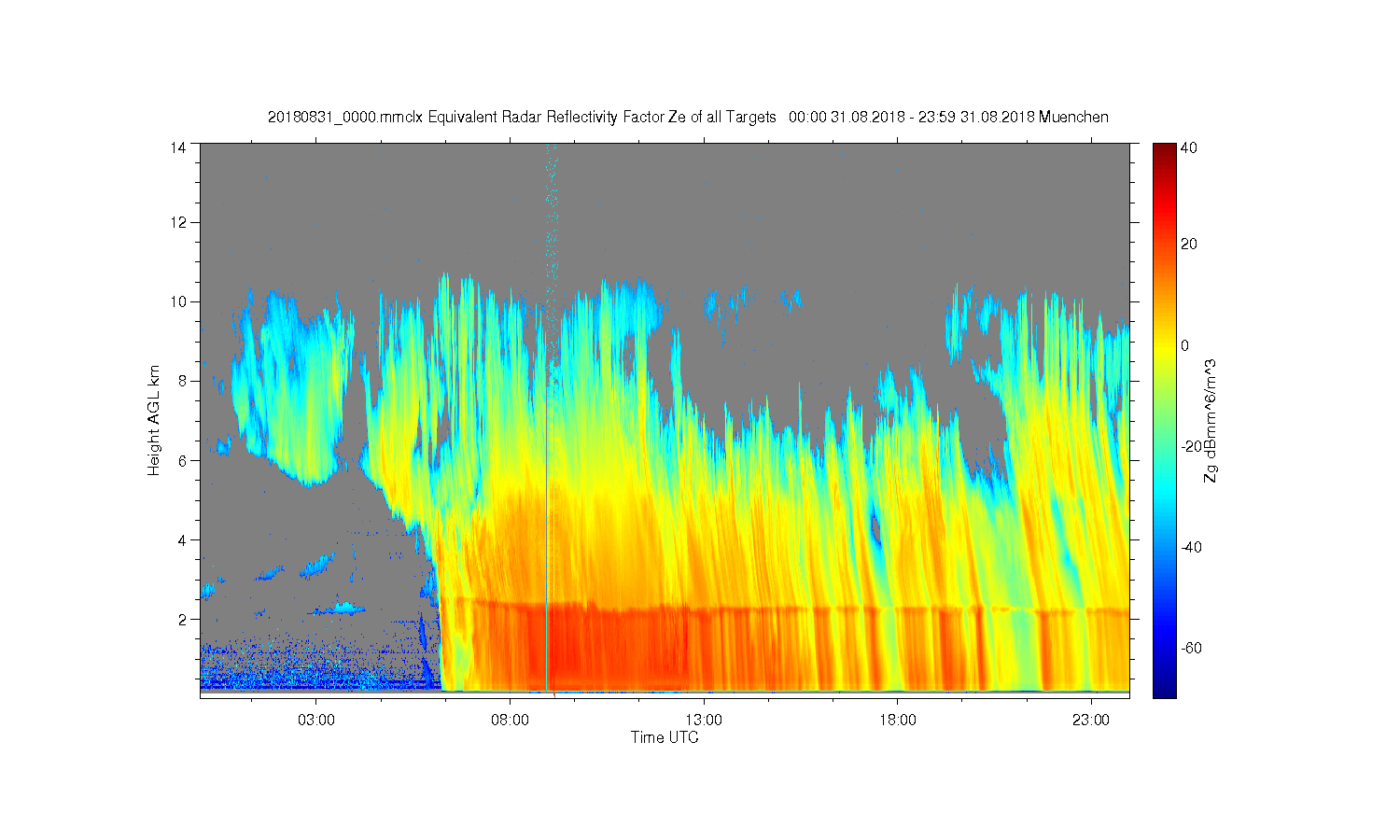Click the "03:00" time axis tick label
This screenshot has width=1400, height=840.
[315, 721]
